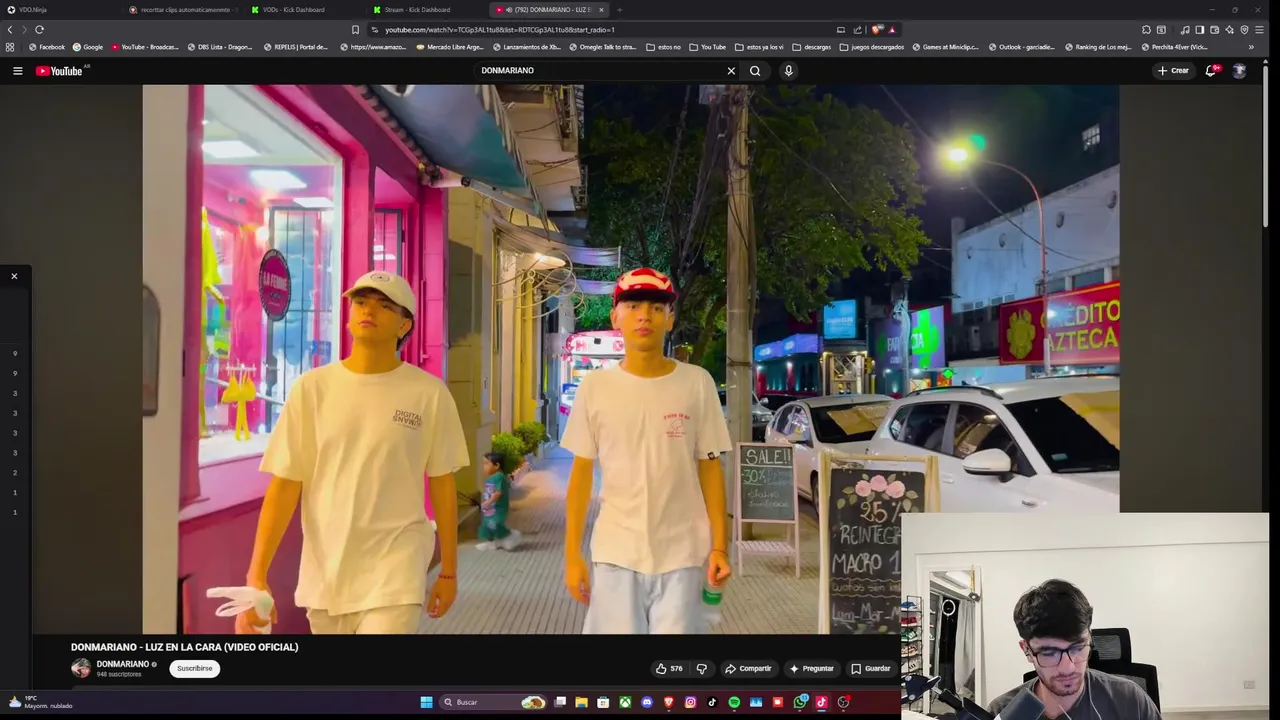Open YouTube - Broadcast bookmark
Viewport: 1280px width, 720px height.
145,47
